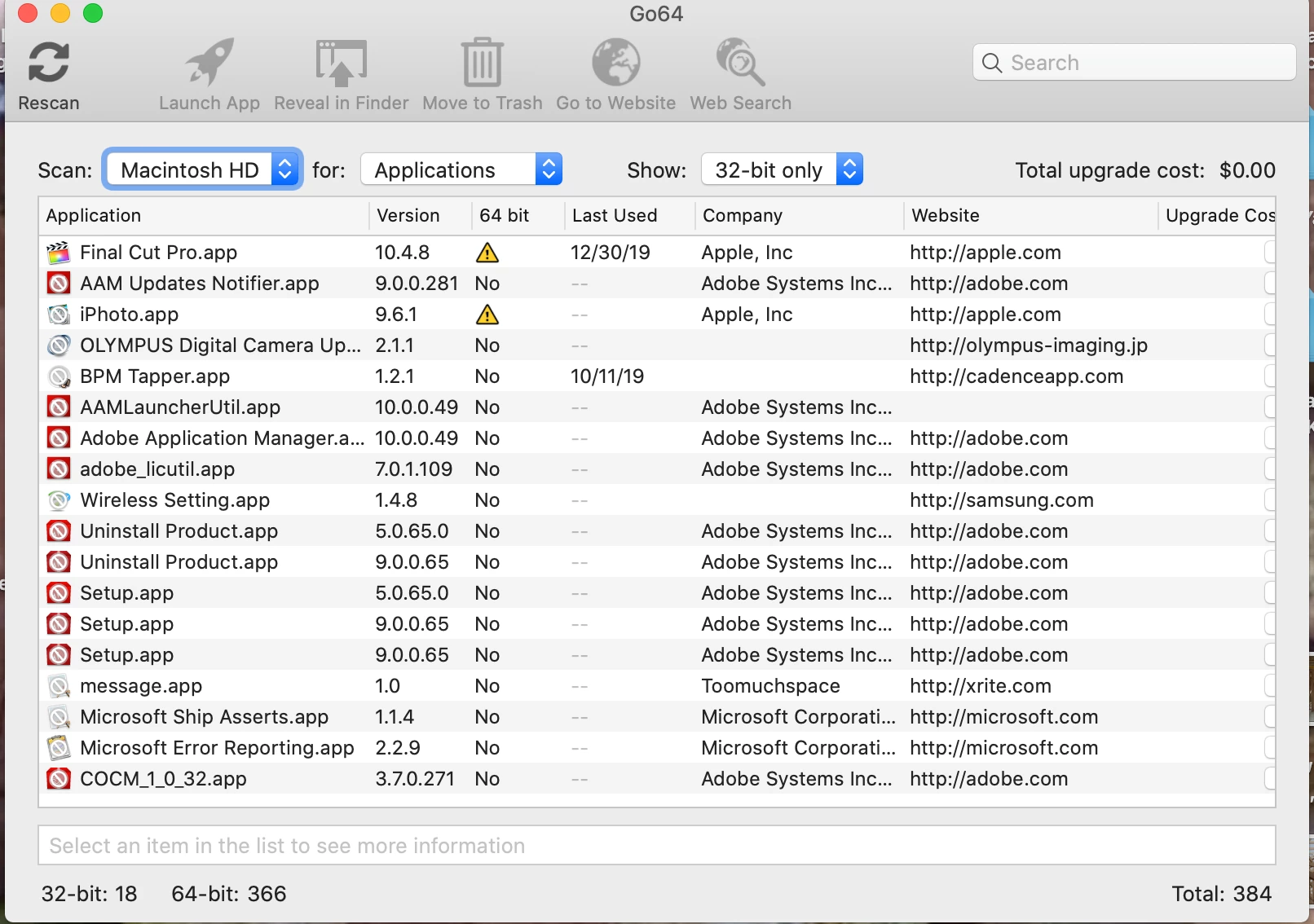The image size is (1314, 924).
Task: Click the yellow minimize window button
Action: pyautogui.click(x=60, y=13)
